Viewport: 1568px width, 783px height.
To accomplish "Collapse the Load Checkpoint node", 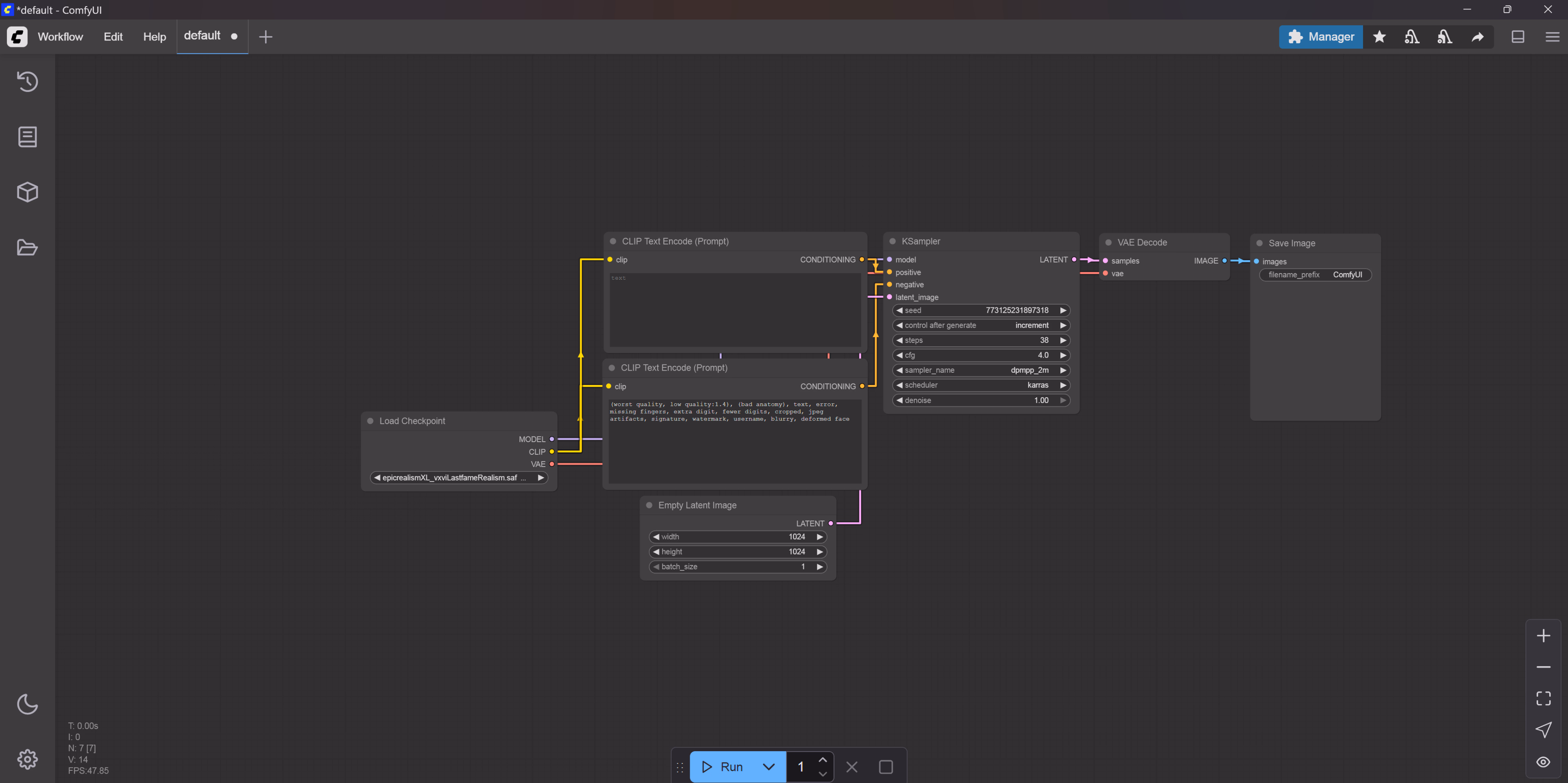I will click(370, 421).
